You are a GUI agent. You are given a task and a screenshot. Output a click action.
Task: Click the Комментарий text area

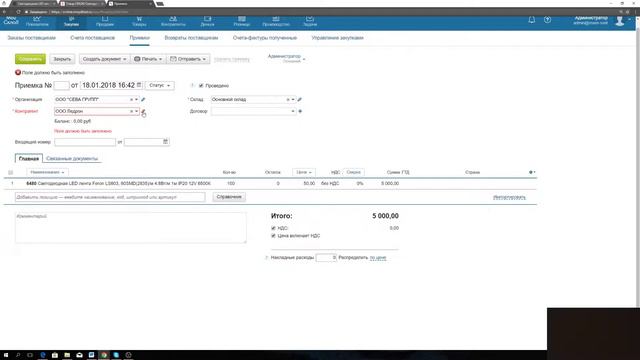(131, 227)
